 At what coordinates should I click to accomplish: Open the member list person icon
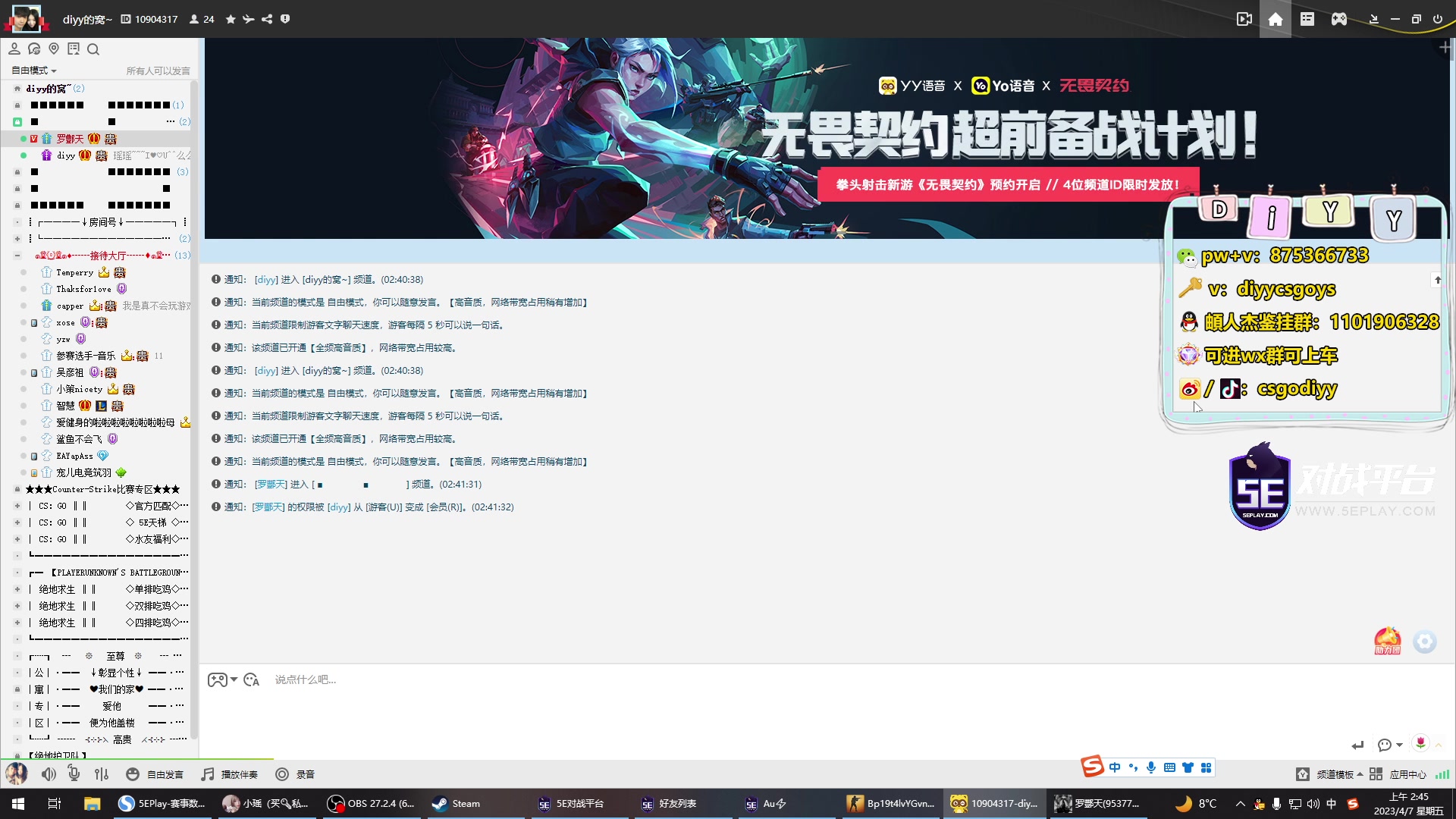(x=14, y=49)
